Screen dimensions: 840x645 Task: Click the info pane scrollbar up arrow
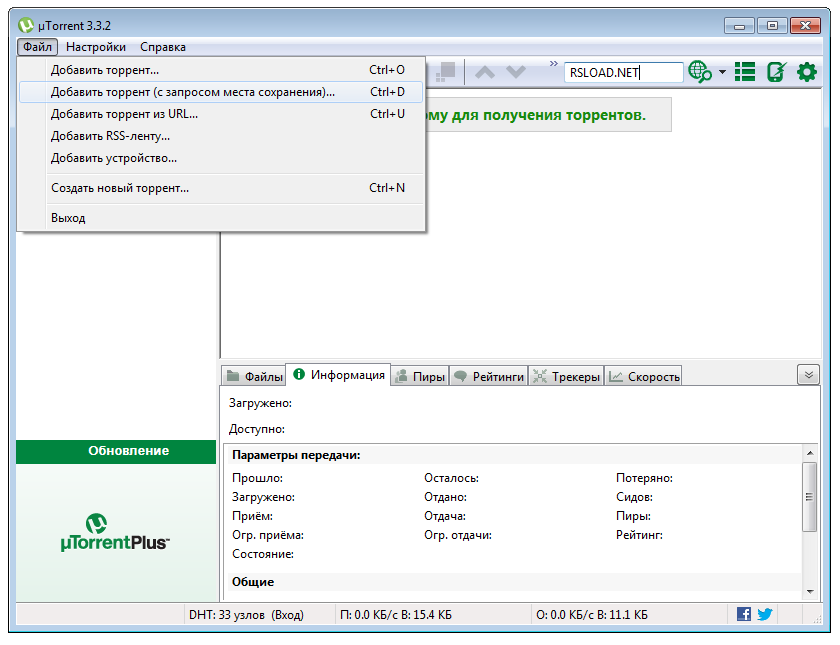coord(810,453)
